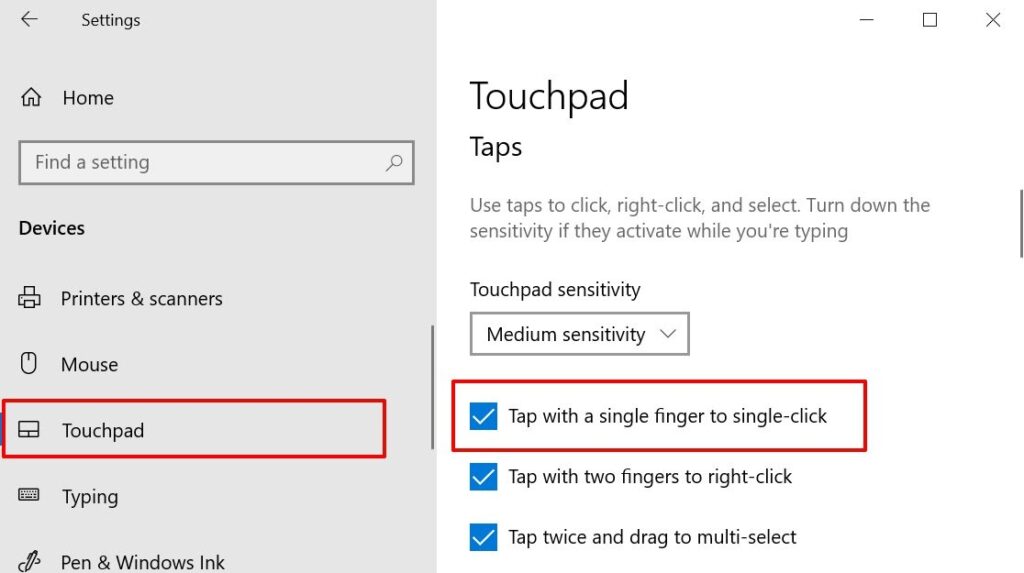
Task: Open the Touchpad sensitivity dropdown
Action: pyautogui.click(x=579, y=335)
